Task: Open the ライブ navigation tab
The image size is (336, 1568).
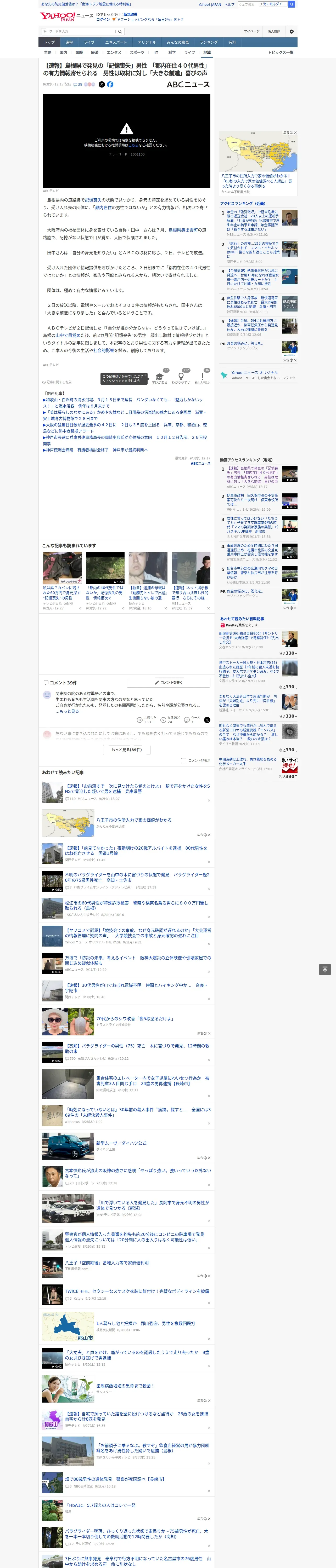Action: (x=89, y=43)
